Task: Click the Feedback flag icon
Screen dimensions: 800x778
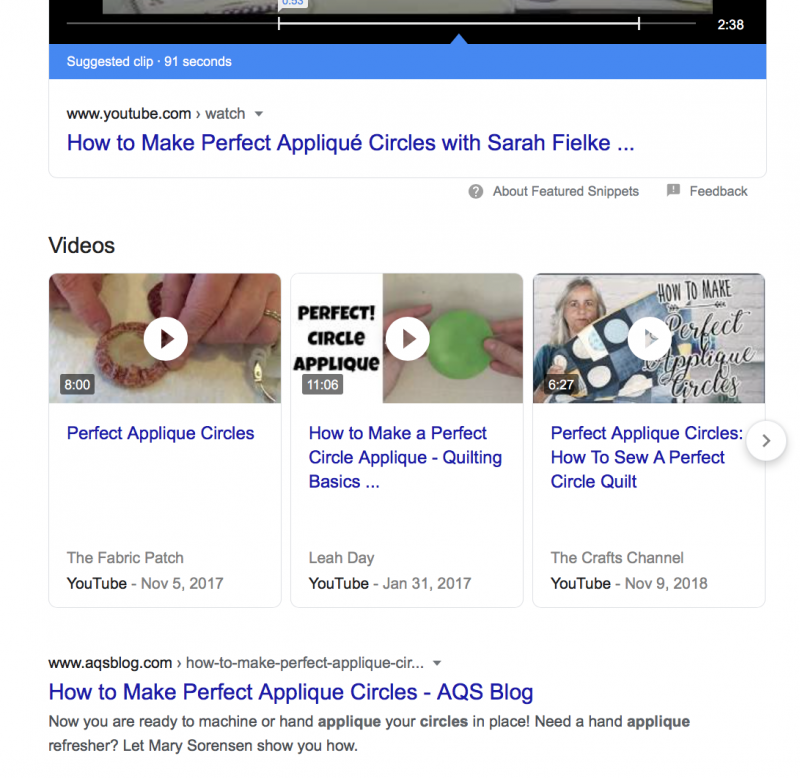Action: coord(673,191)
